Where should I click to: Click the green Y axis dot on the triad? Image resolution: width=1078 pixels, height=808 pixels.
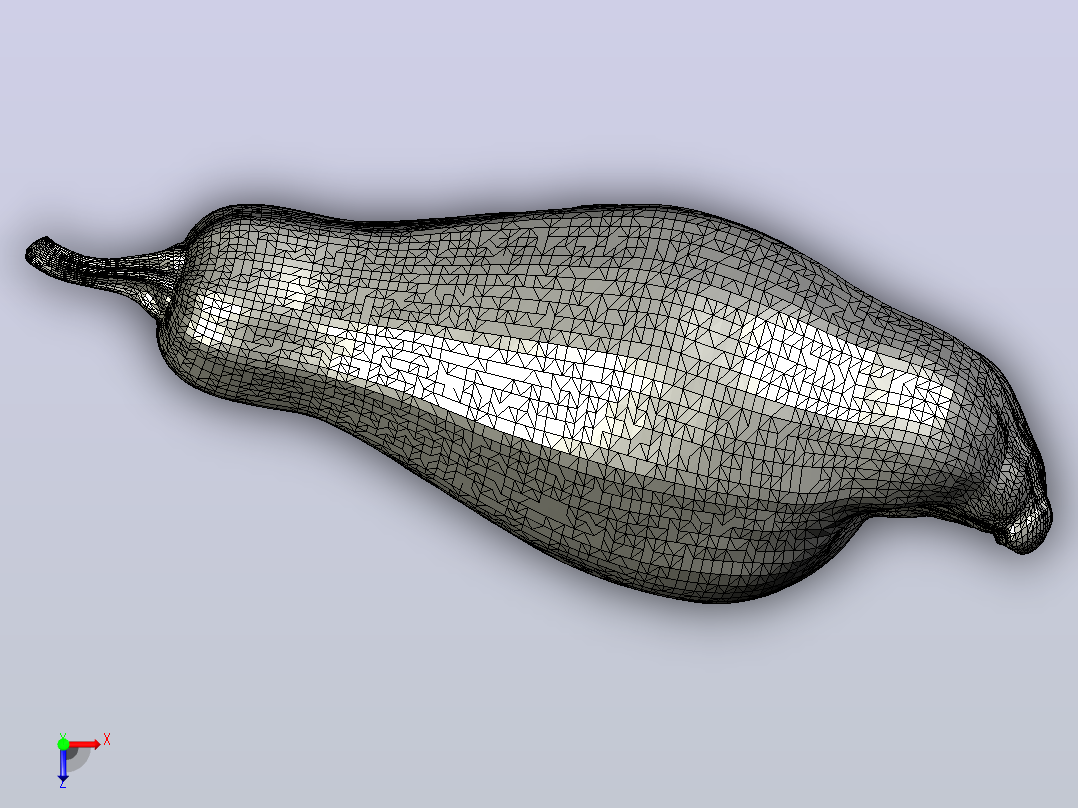click(x=63, y=744)
